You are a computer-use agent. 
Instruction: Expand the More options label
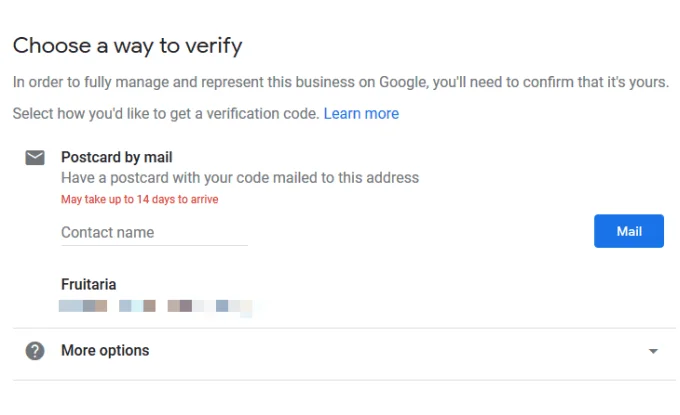[x=105, y=351]
